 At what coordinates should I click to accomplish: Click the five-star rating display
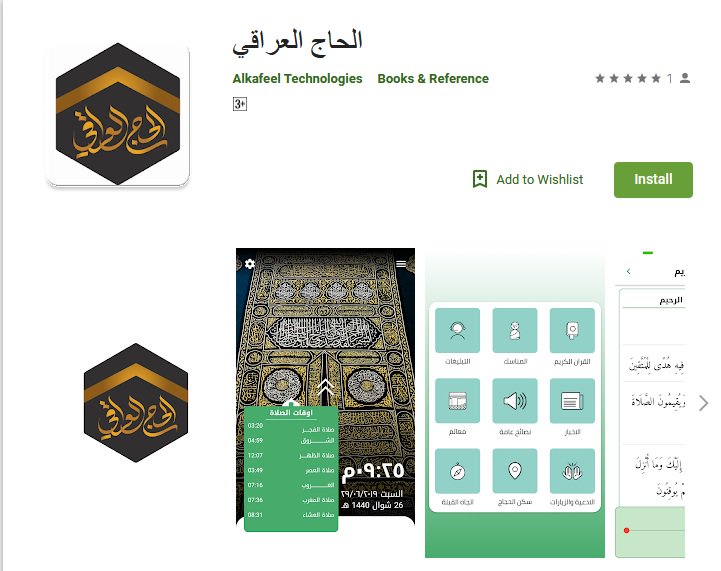pos(628,79)
